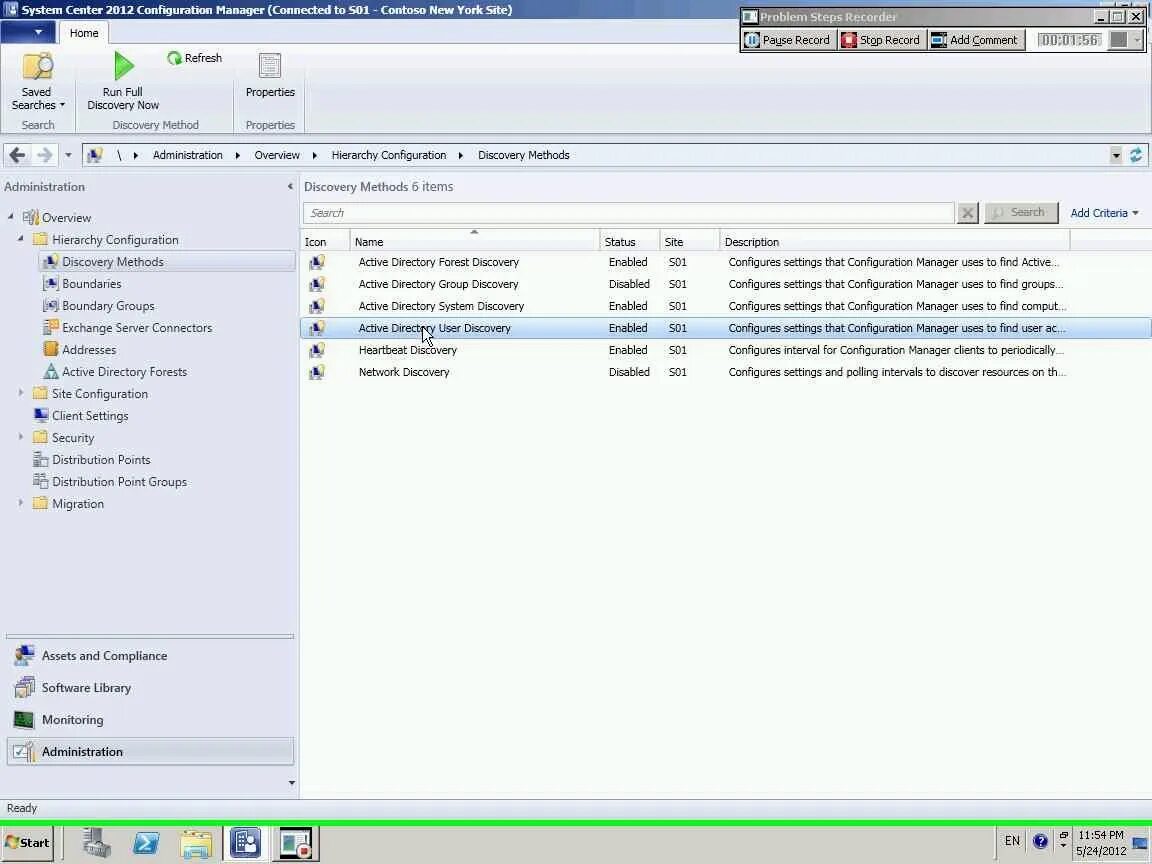Screen dimensions: 1152x864
Task: Open Properties from the ribbon
Action: tap(270, 76)
